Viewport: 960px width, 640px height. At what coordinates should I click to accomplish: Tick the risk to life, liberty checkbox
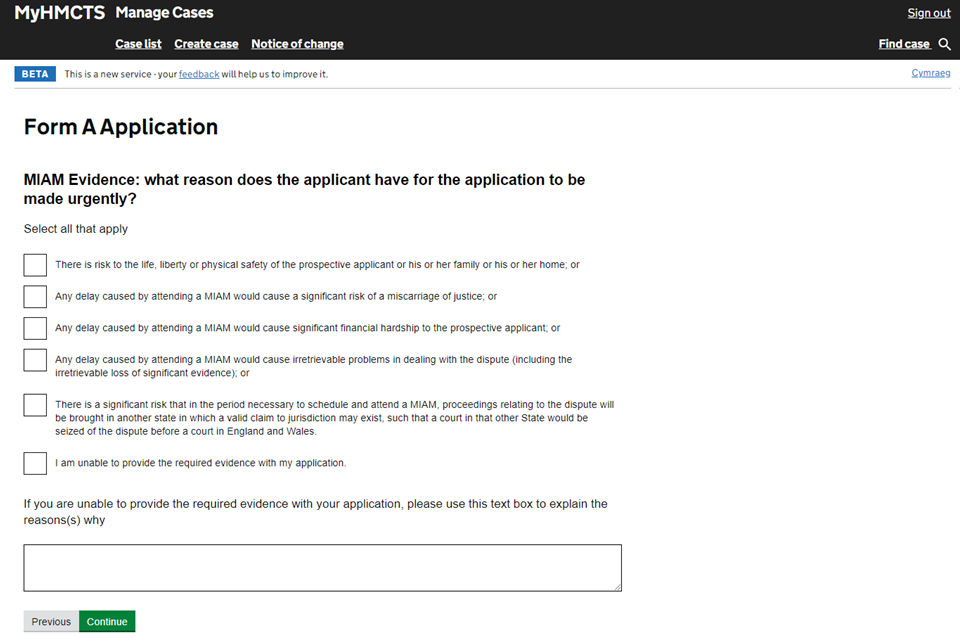point(35,265)
